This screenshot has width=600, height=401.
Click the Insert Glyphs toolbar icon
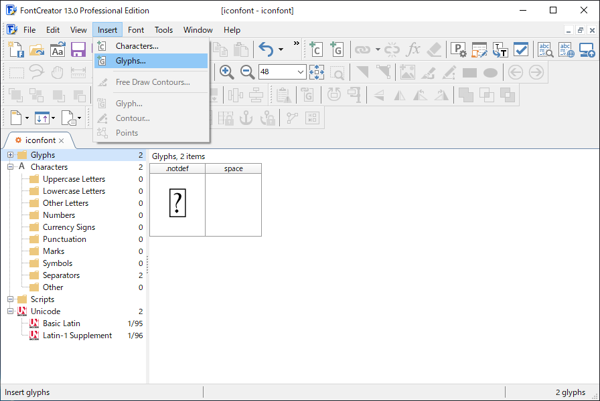(x=337, y=49)
